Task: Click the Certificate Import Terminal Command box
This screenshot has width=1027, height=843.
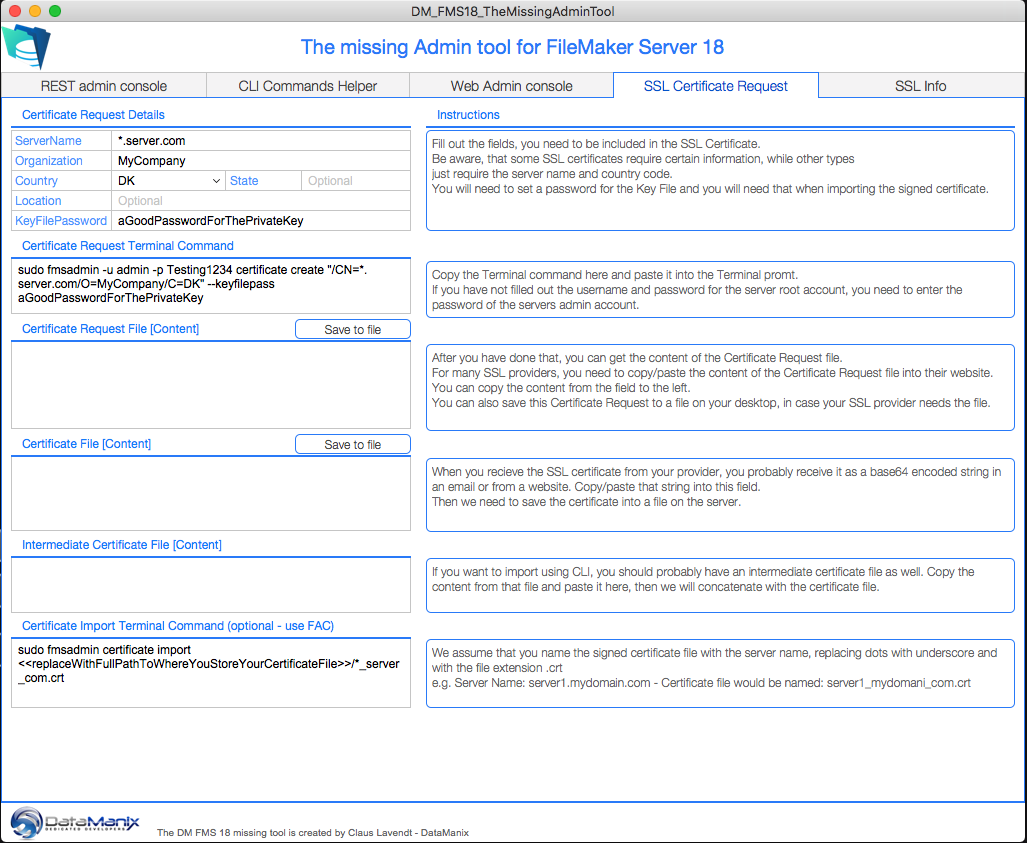Action: pos(211,673)
